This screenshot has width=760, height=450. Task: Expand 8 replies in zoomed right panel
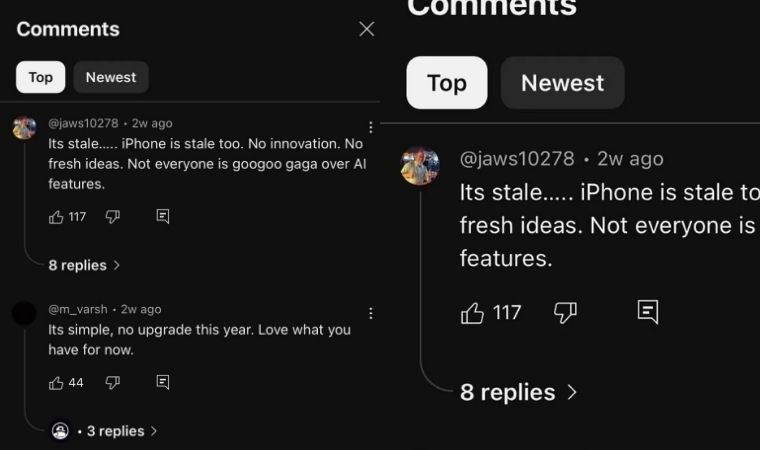coord(517,392)
